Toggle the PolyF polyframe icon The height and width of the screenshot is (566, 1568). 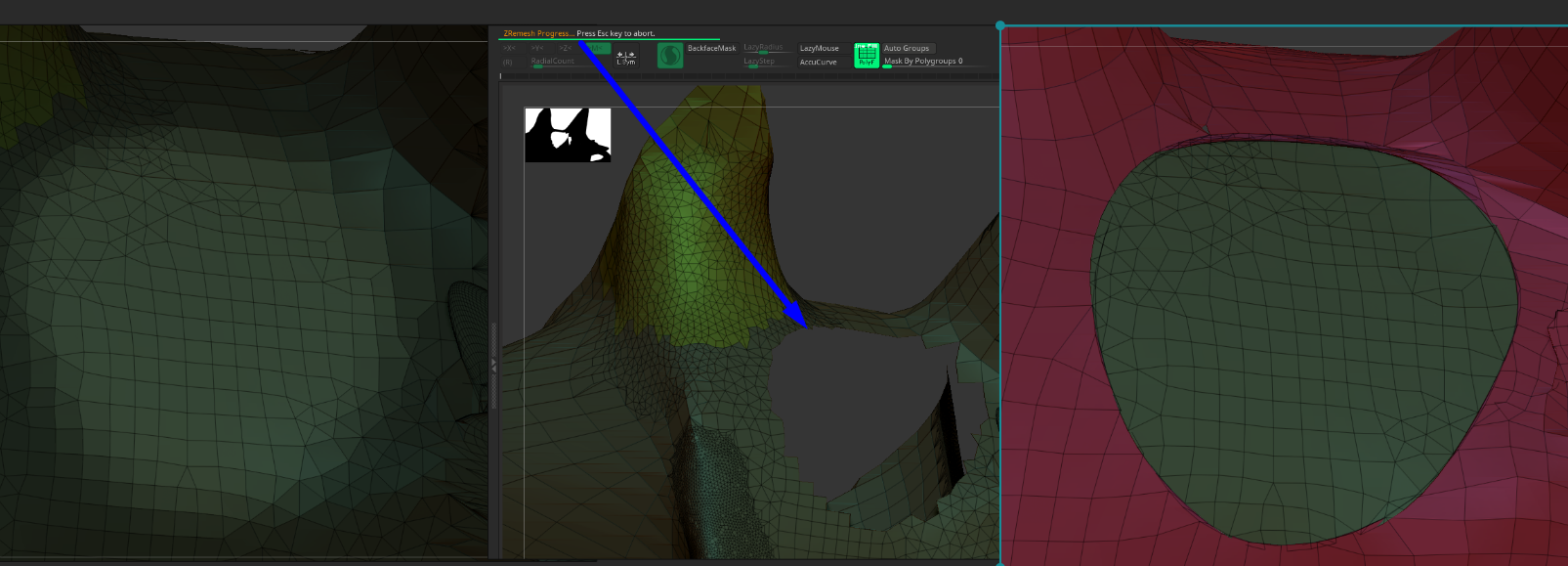867,56
